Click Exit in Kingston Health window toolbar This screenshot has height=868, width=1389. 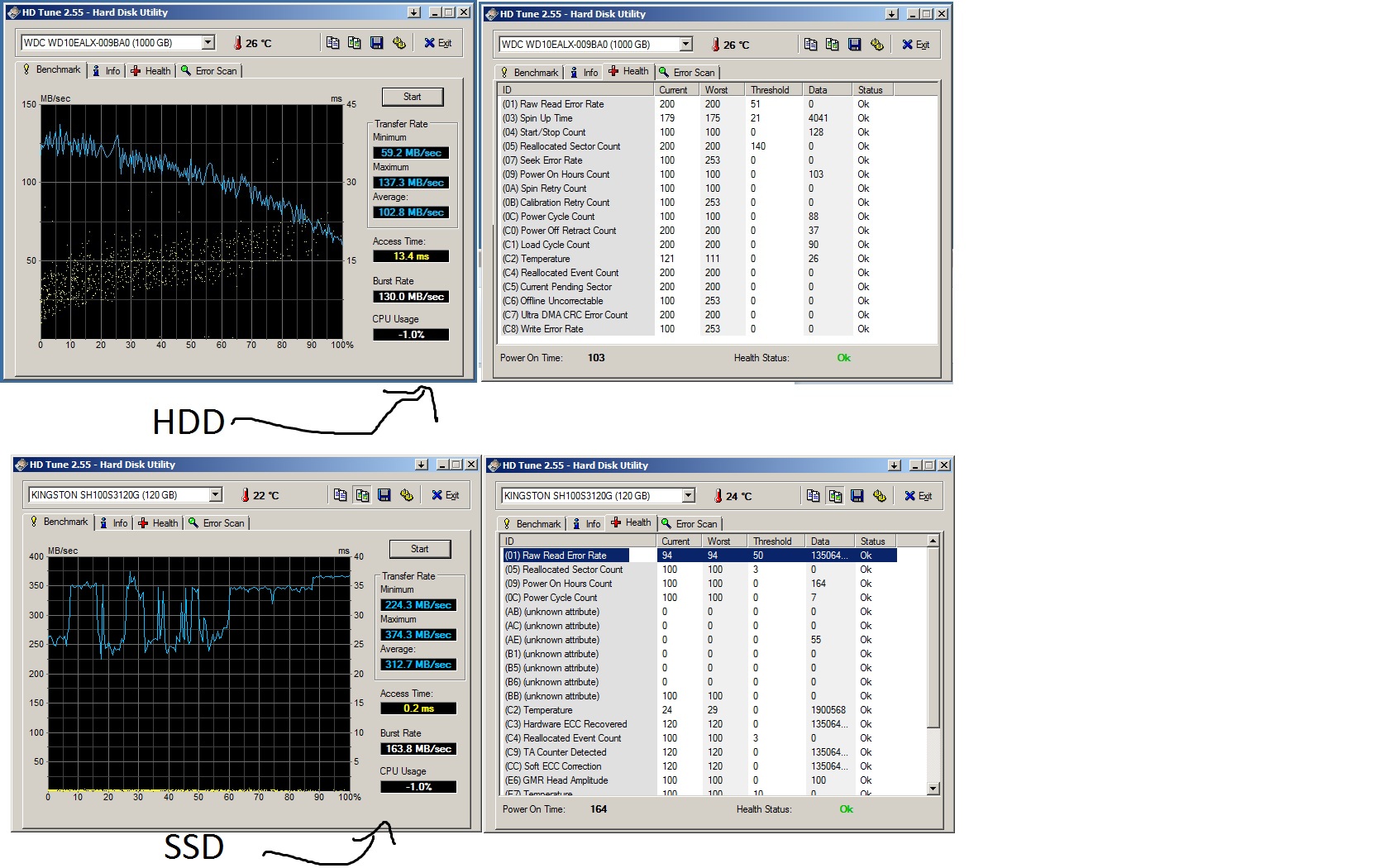919,496
